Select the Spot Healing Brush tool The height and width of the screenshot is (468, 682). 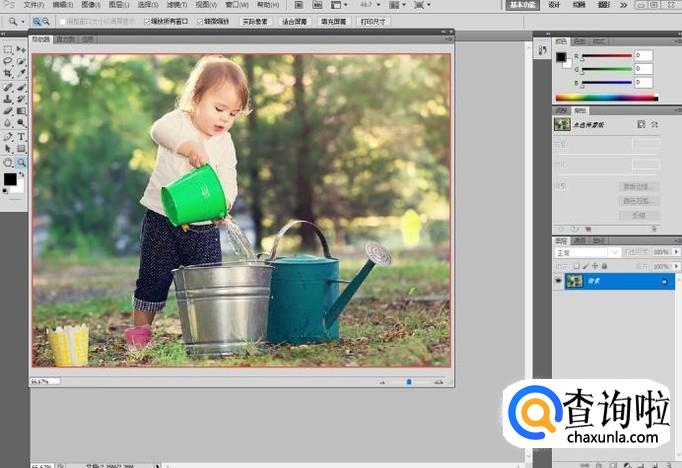pyautogui.click(x=7, y=87)
